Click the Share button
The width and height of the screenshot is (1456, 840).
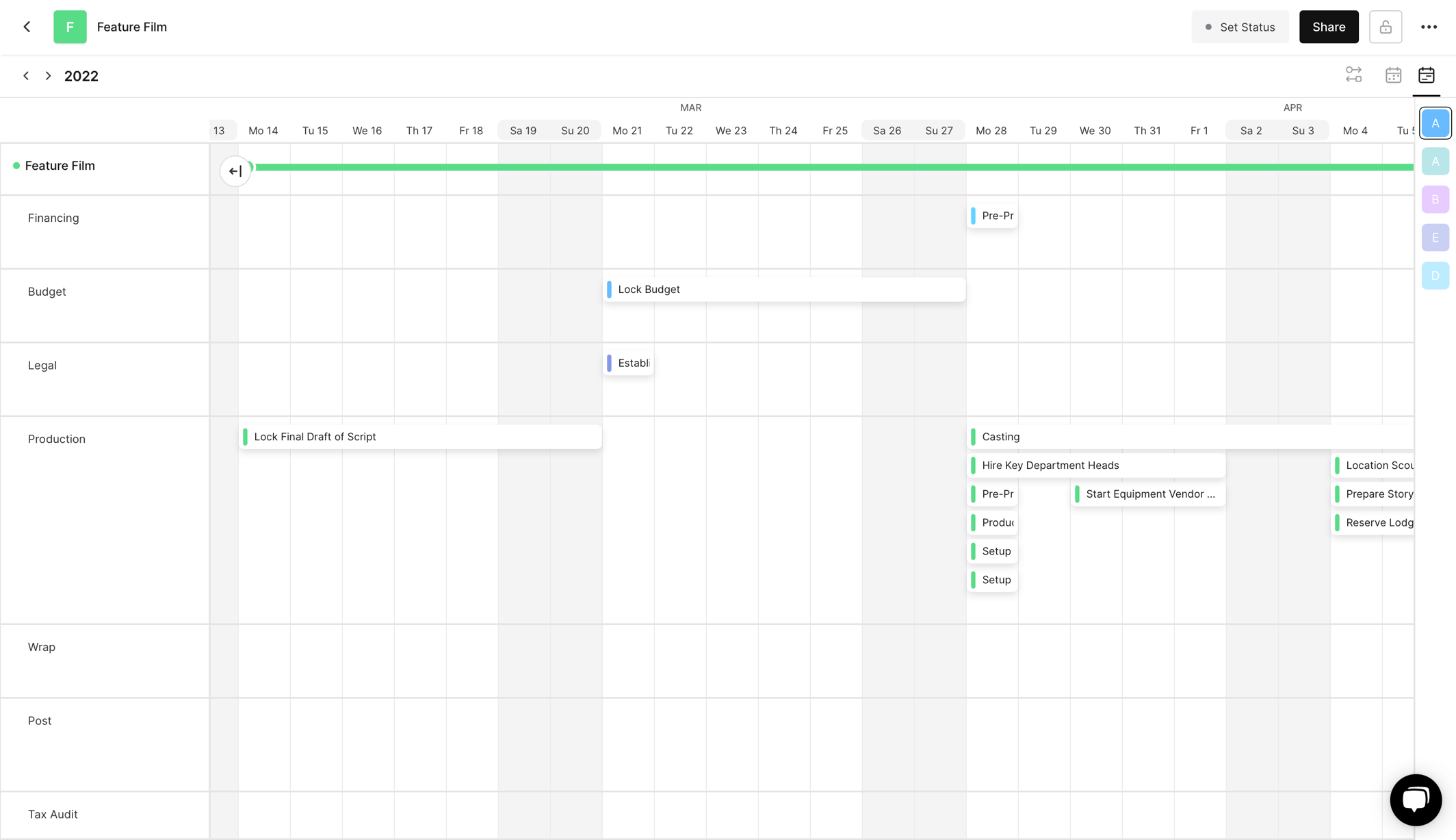(1328, 27)
